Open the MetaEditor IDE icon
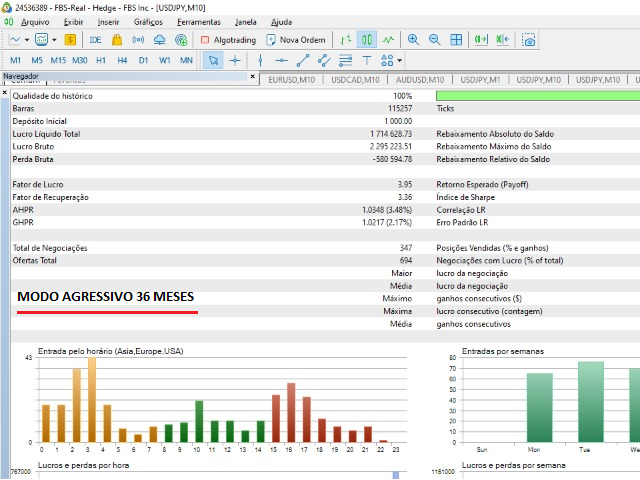The width and height of the screenshot is (640, 480). pos(96,40)
